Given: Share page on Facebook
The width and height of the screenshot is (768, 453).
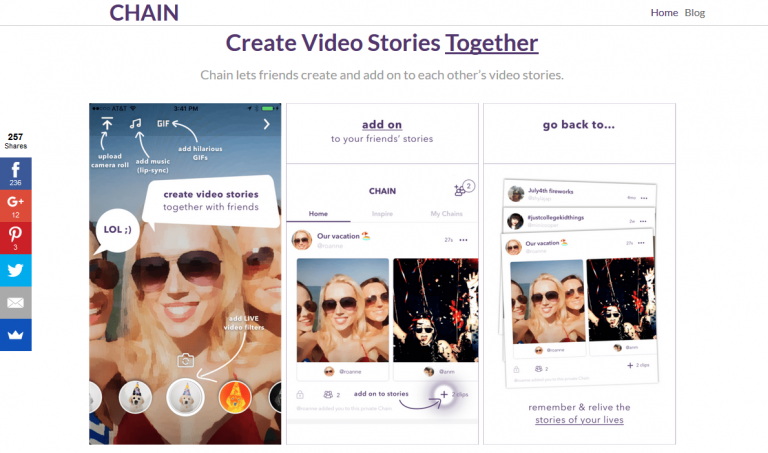Looking at the screenshot, I should [16, 174].
